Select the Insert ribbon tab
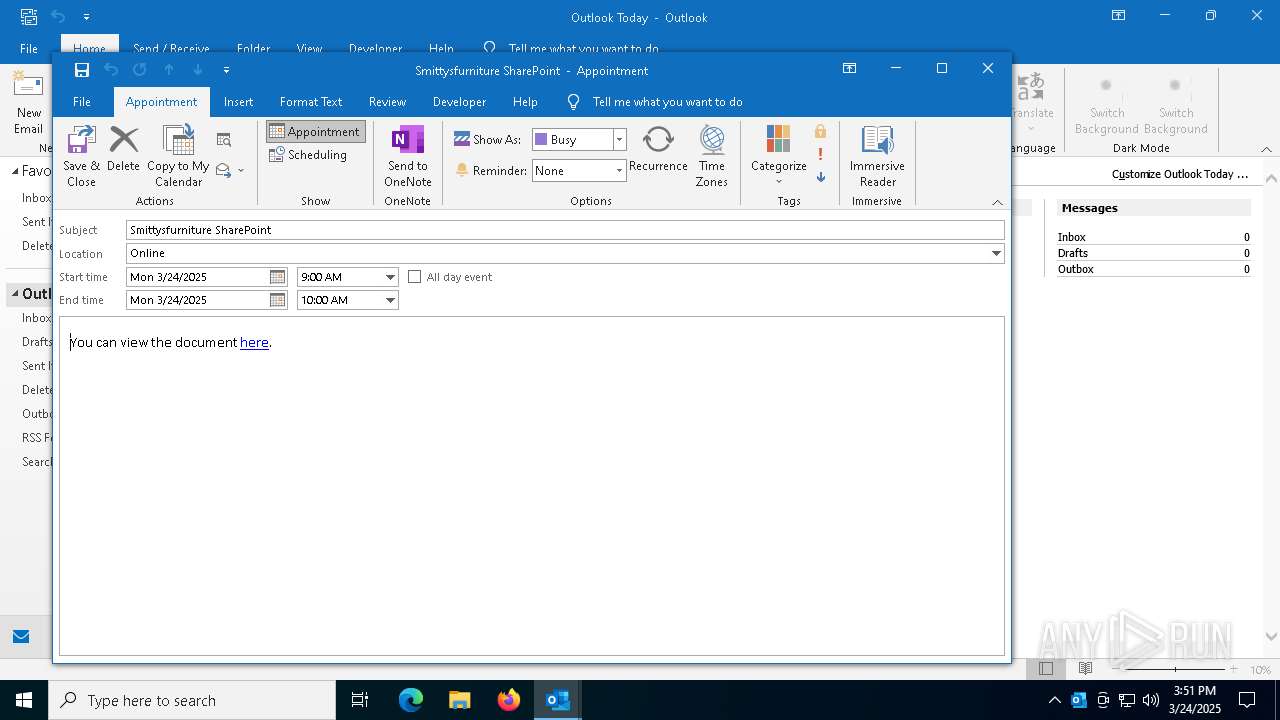 click(x=238, y=102)
